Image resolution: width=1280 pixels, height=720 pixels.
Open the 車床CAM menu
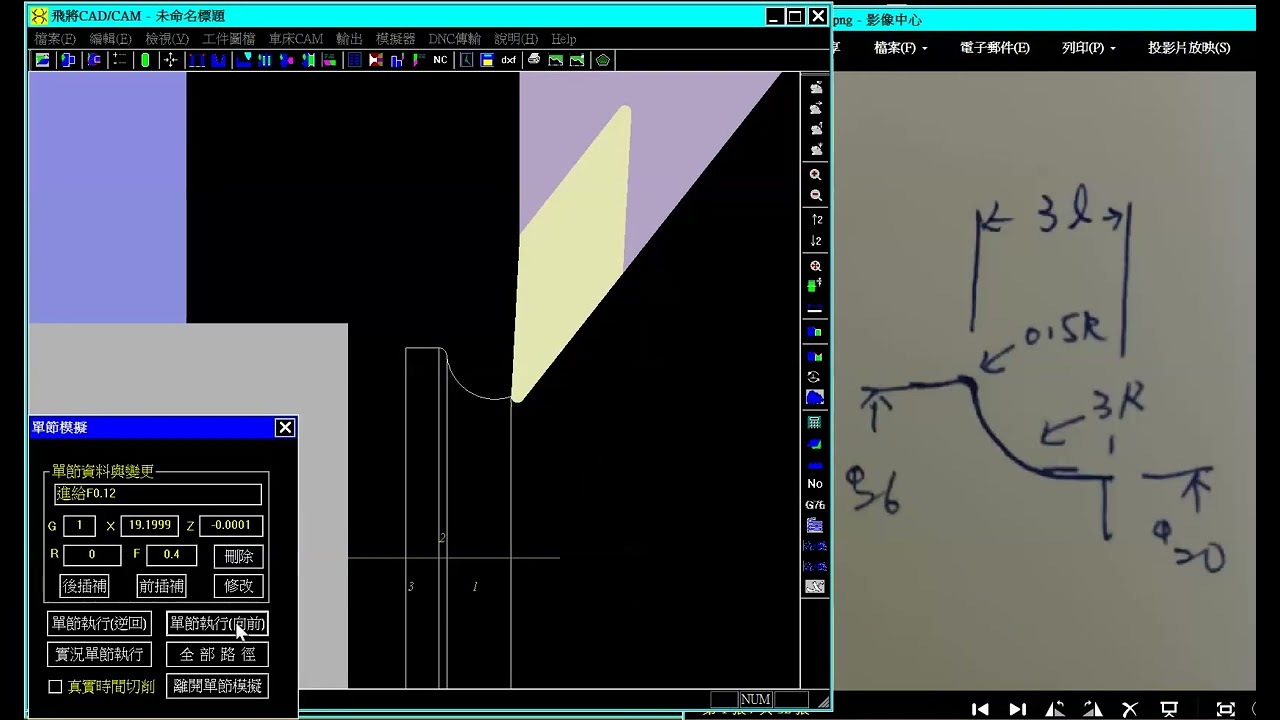pos(296,39)
